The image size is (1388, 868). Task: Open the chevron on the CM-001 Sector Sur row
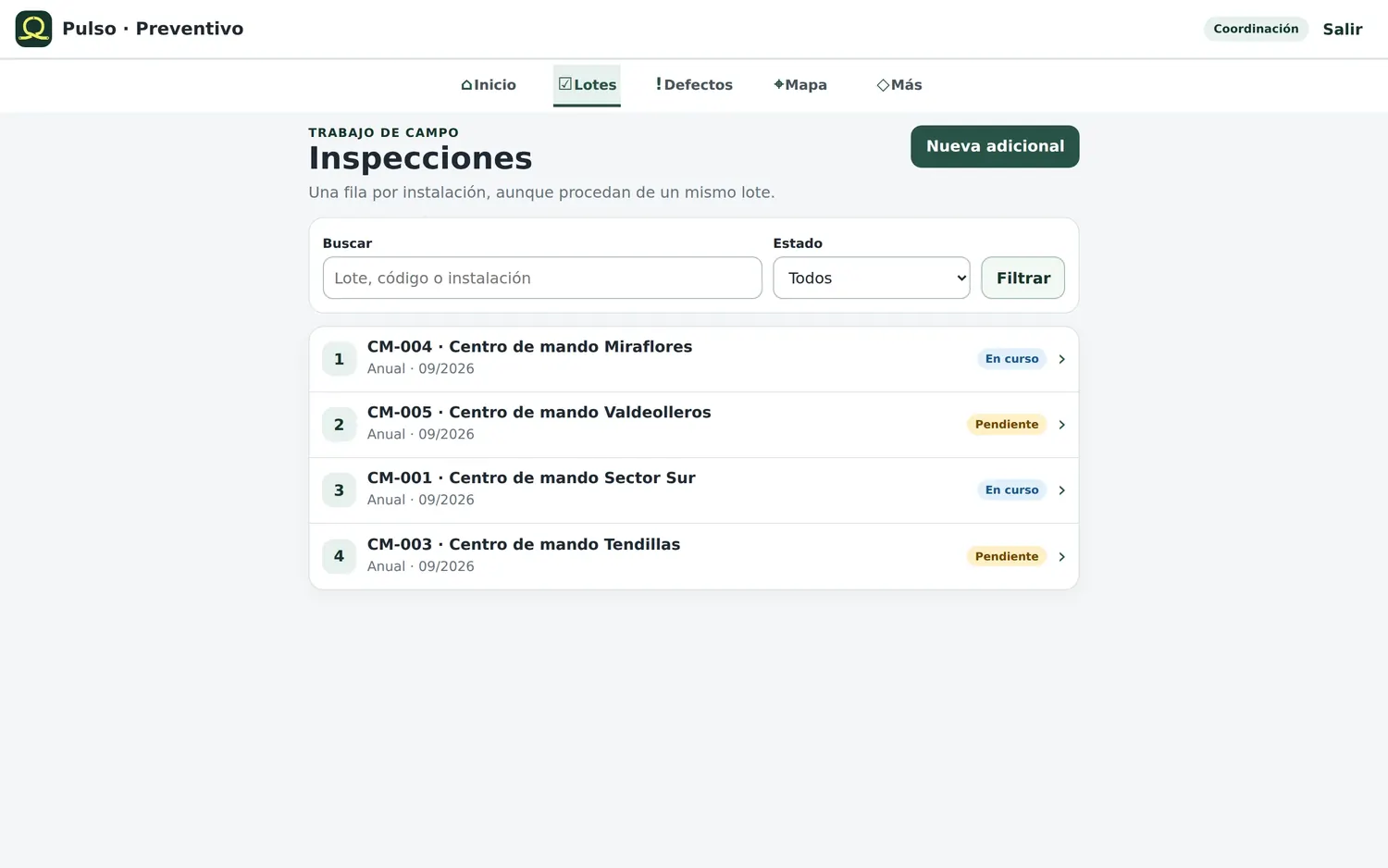point(1061,490)
